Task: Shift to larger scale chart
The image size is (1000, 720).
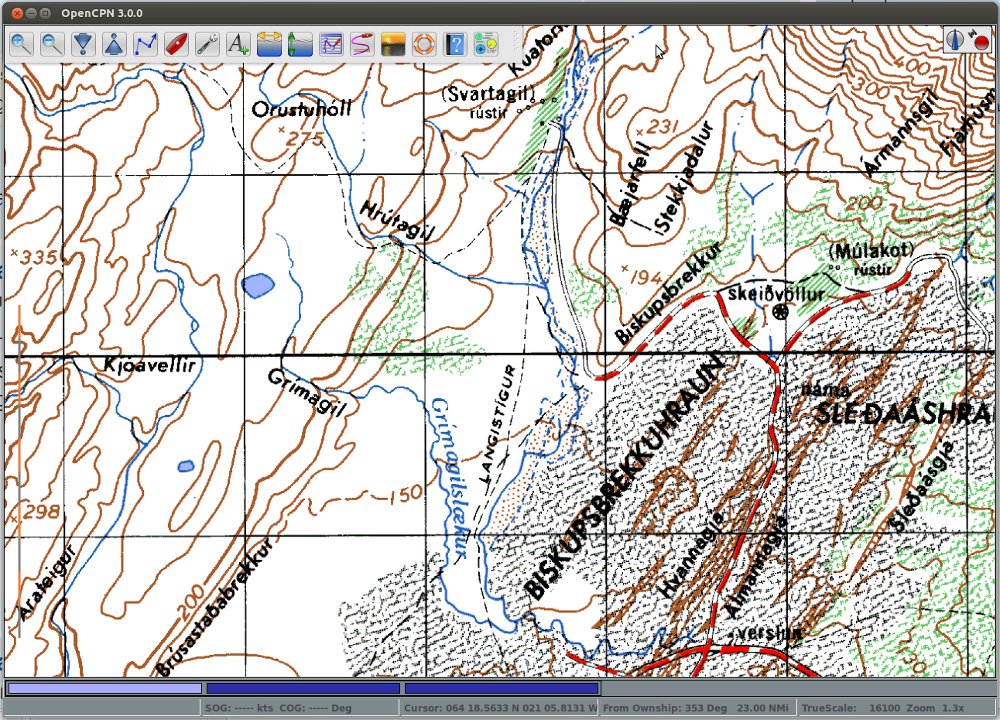Action: tap(83, 44)
